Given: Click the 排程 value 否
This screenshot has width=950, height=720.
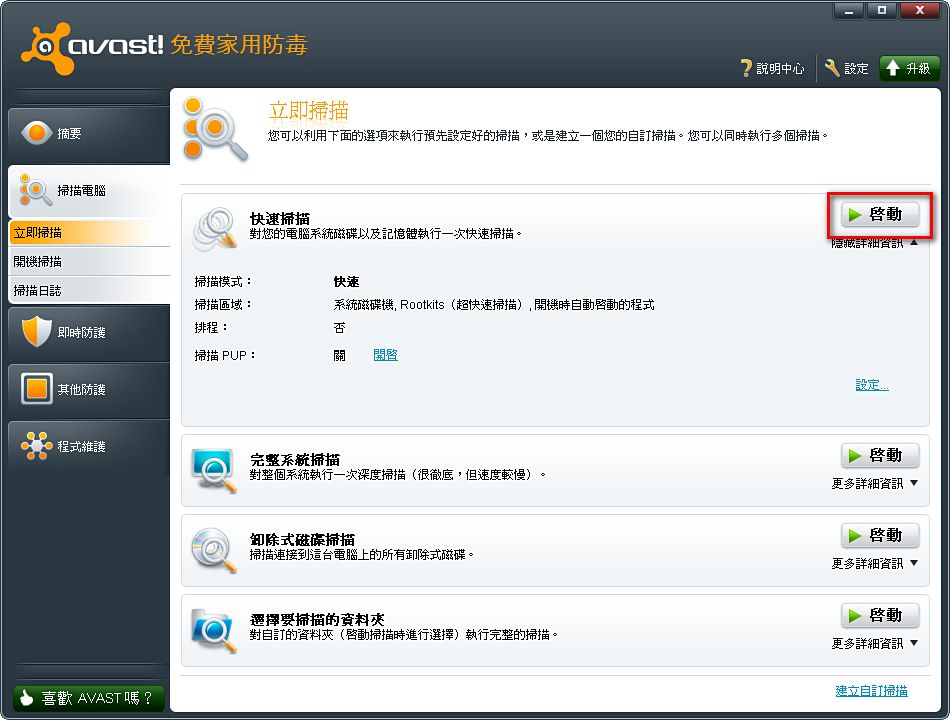Looking at the screenshot, I should coord(339,328).
